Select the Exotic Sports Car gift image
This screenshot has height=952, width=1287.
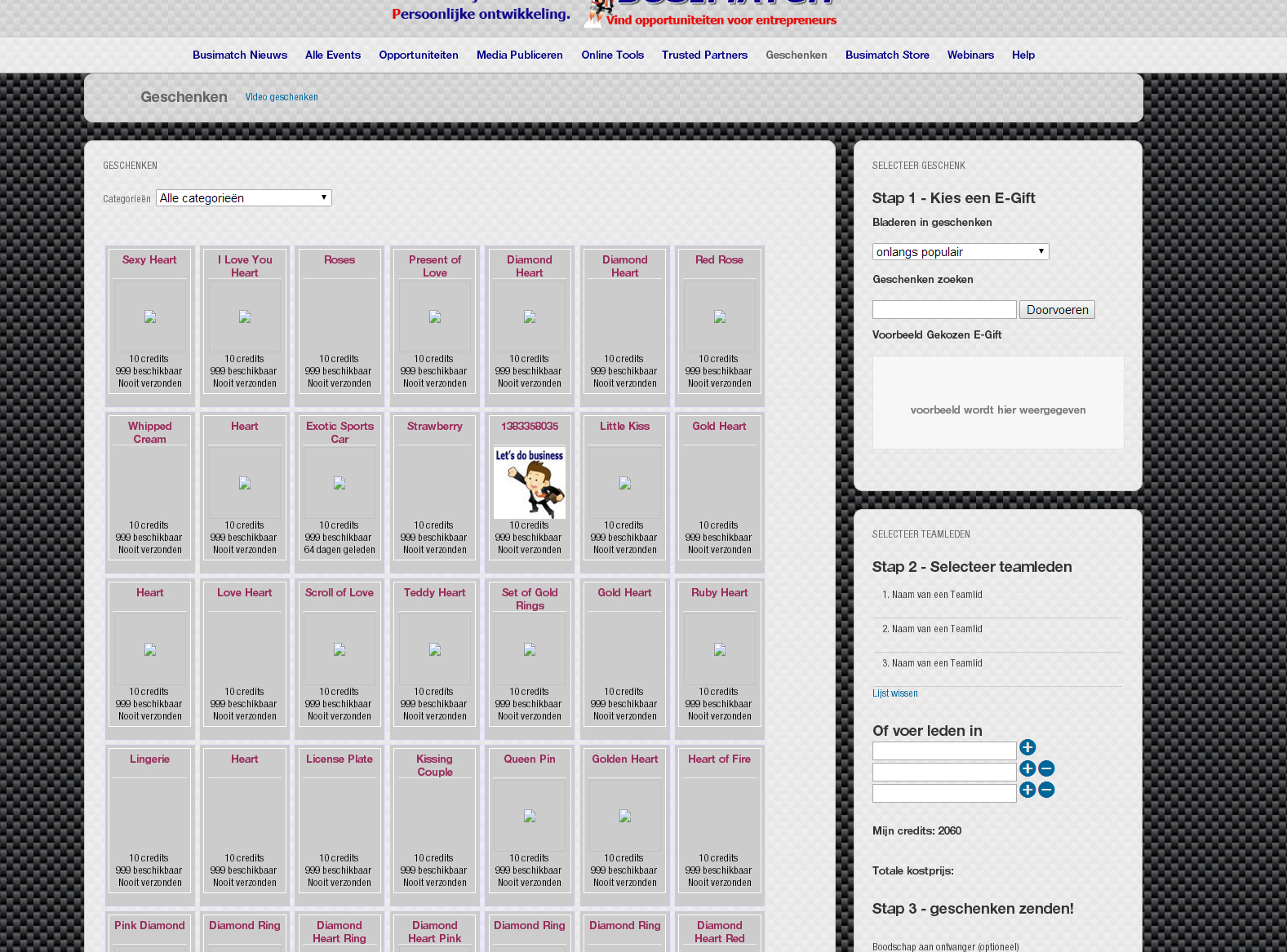click(x=340, y=483)
